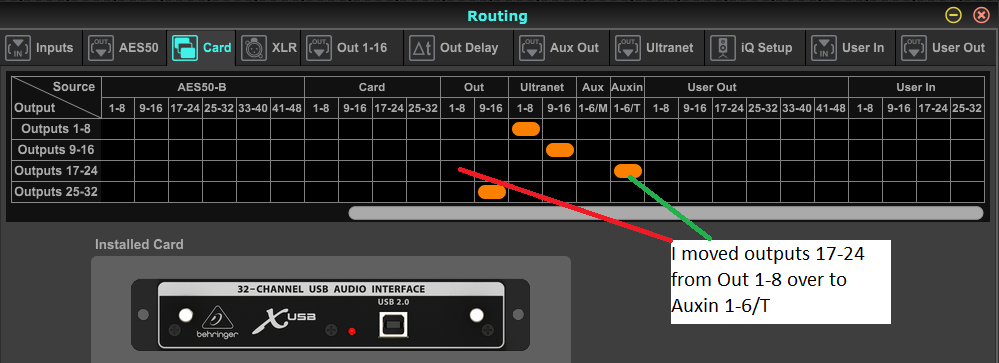Toggle Outputs 17-24 to Auxin 1-6/T routing
The height and width of the screenshot is (363, 999).
tap(628, 171)
